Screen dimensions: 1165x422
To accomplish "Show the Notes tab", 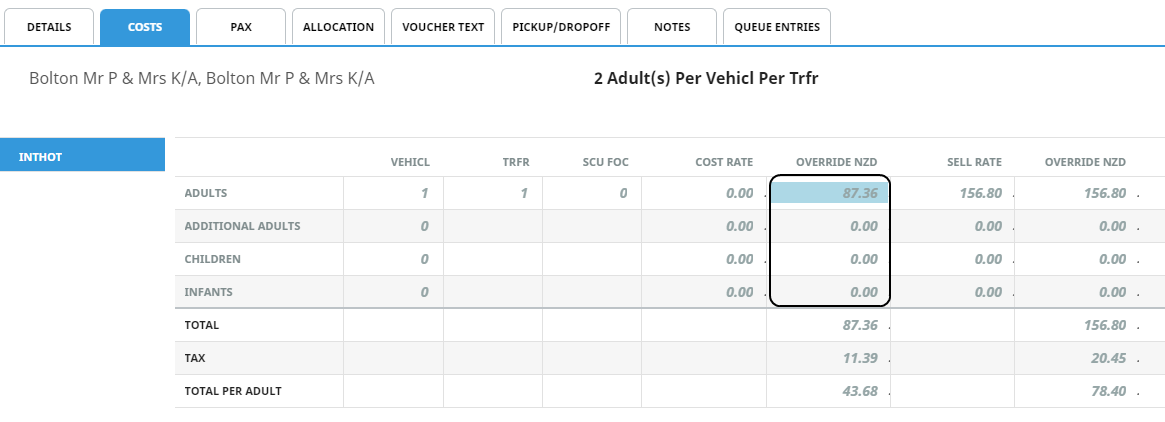I will 671,27.
